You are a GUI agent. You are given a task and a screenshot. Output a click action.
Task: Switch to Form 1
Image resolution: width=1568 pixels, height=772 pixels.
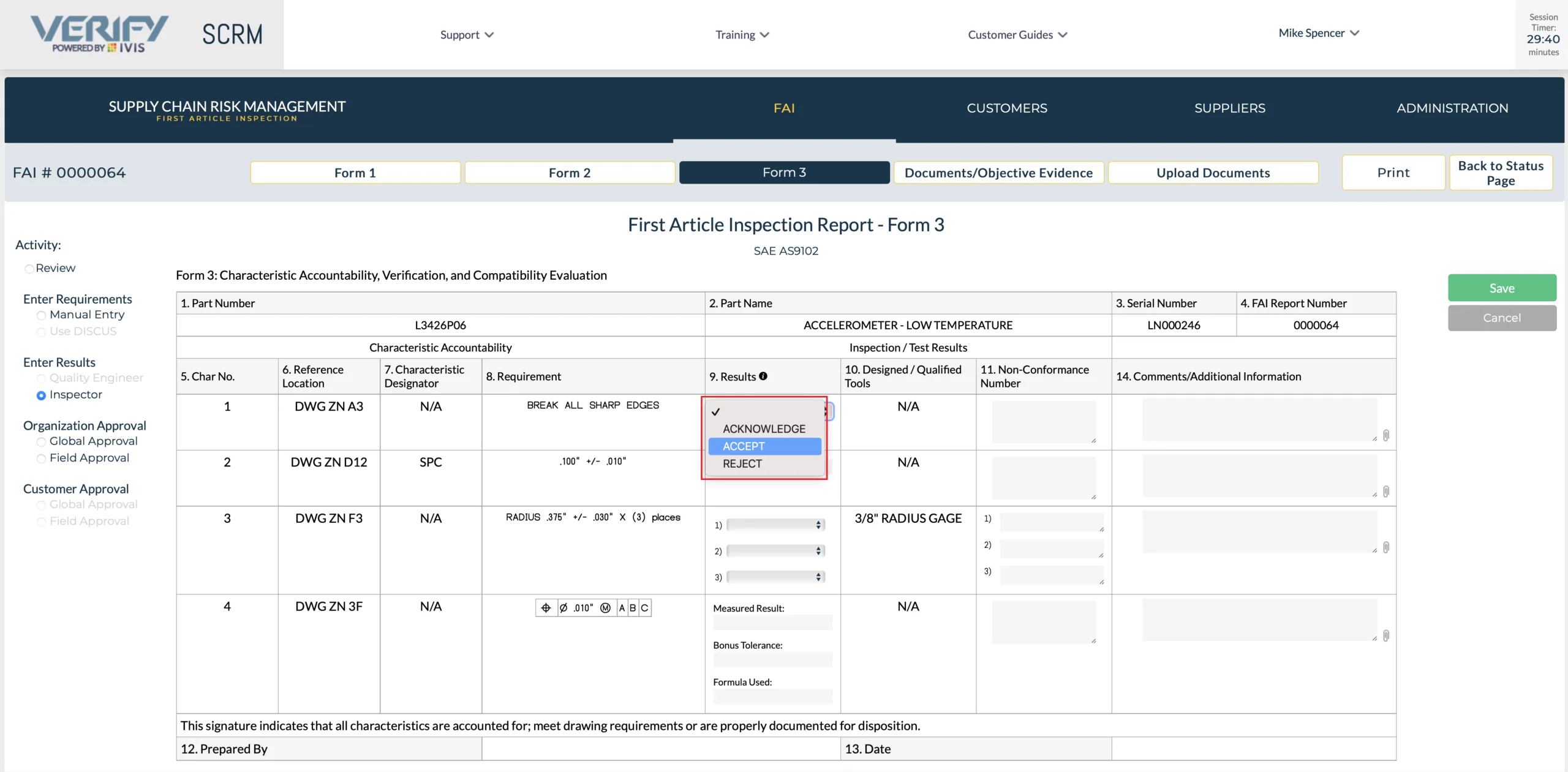[355, 173]
